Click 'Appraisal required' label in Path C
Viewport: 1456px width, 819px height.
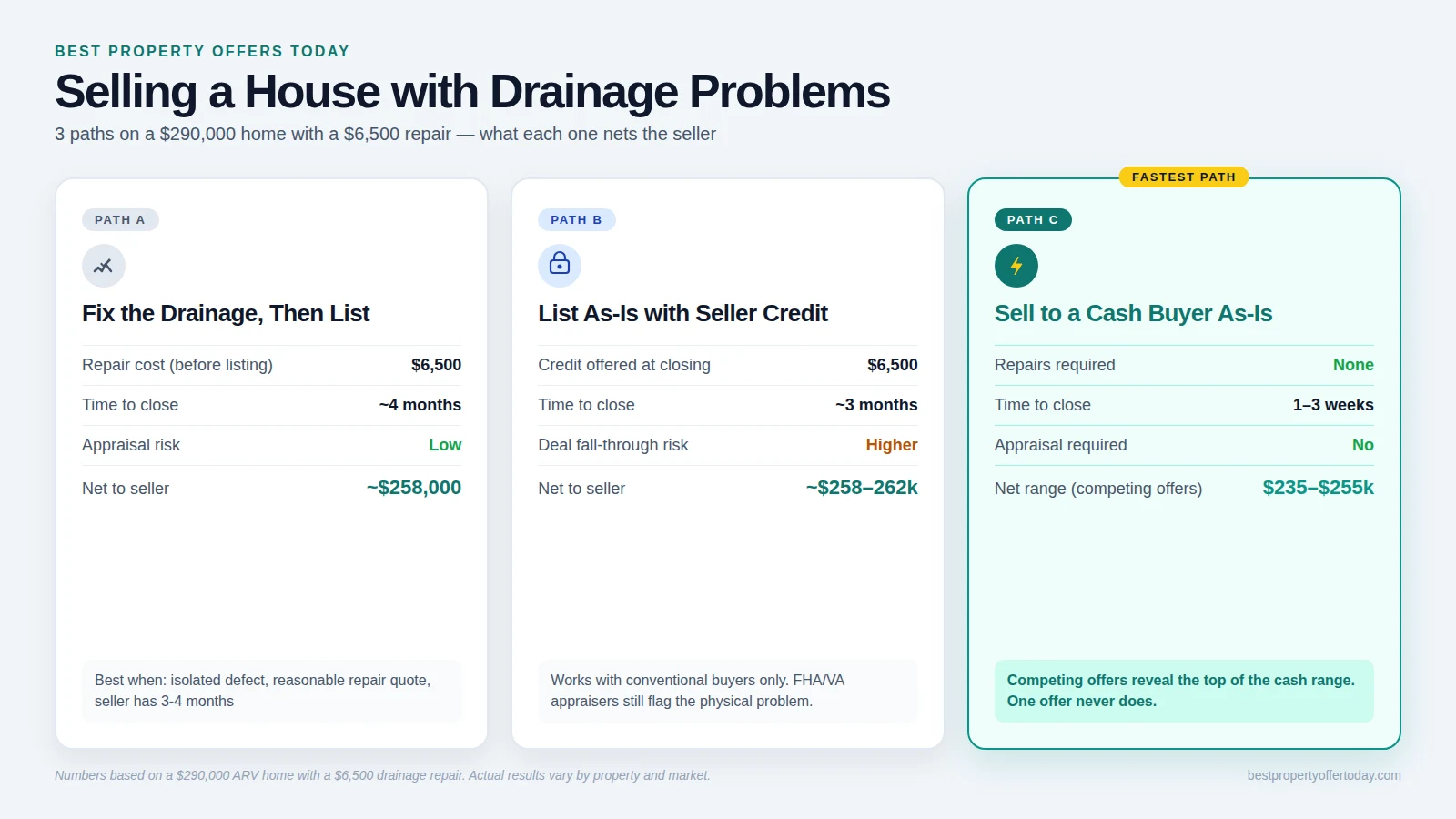click(1061, 445)
